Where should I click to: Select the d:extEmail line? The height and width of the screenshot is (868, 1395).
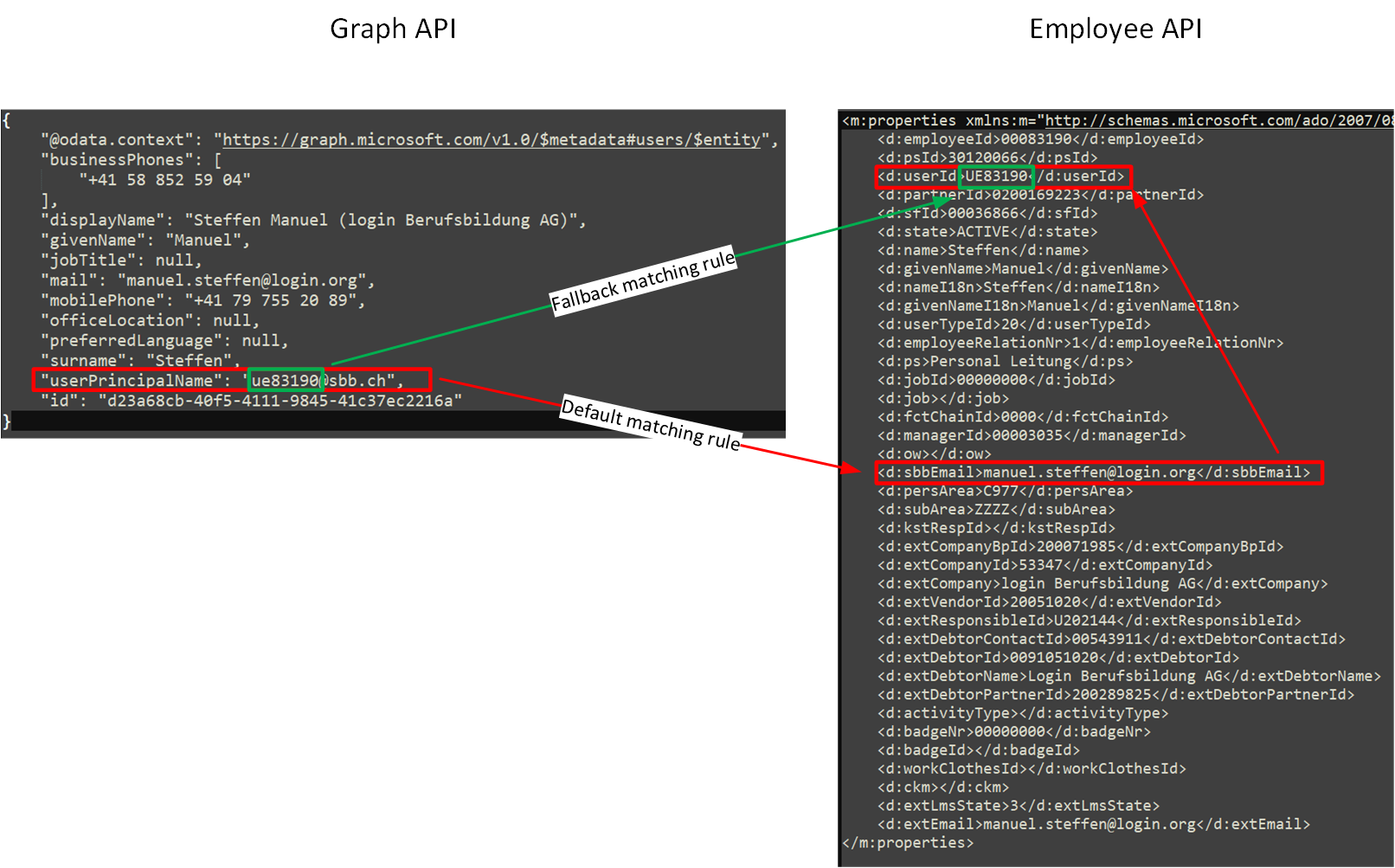1093,825
